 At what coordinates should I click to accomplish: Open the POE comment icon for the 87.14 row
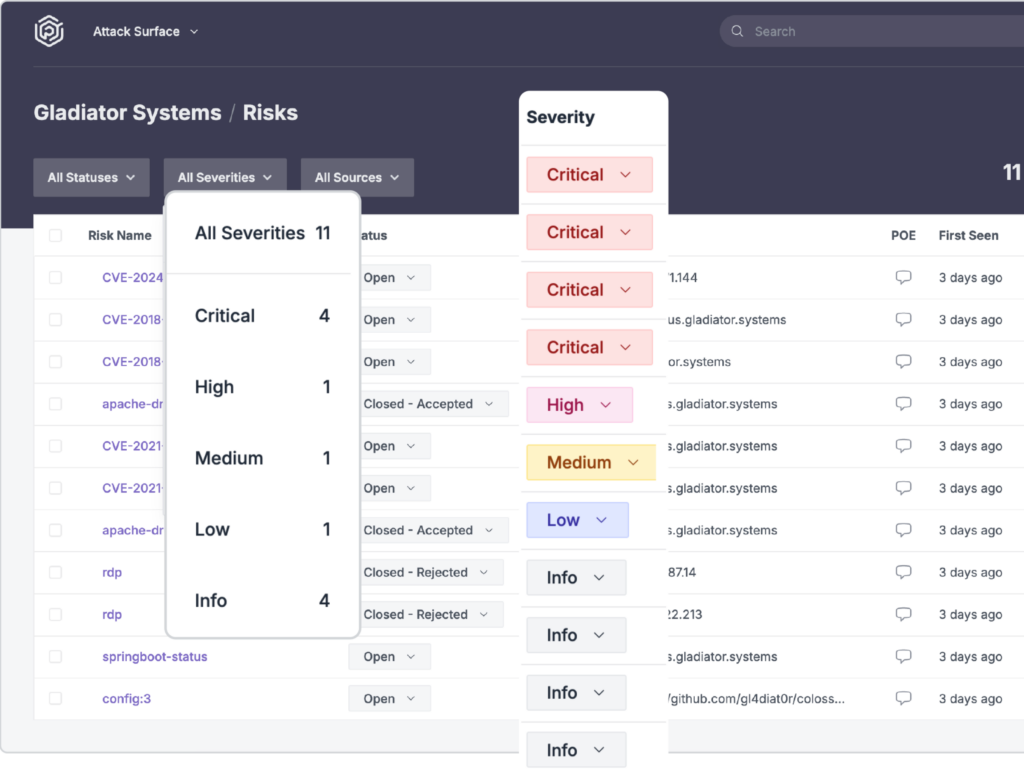pyautogui.click(x=903, y=572)
